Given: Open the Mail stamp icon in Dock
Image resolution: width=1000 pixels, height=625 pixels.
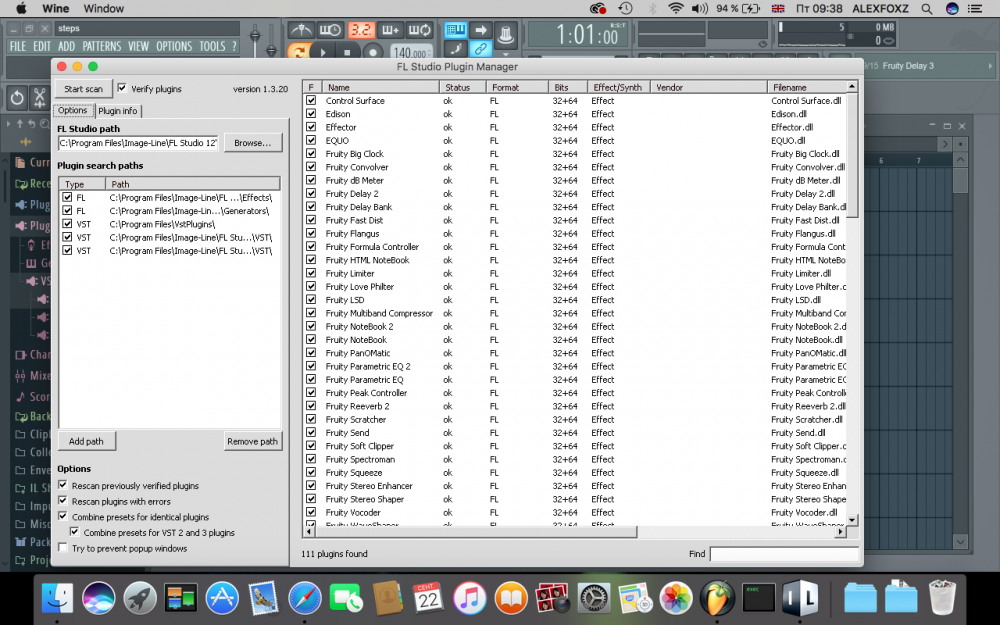Looking at the screenshot, I should point(263,598).
